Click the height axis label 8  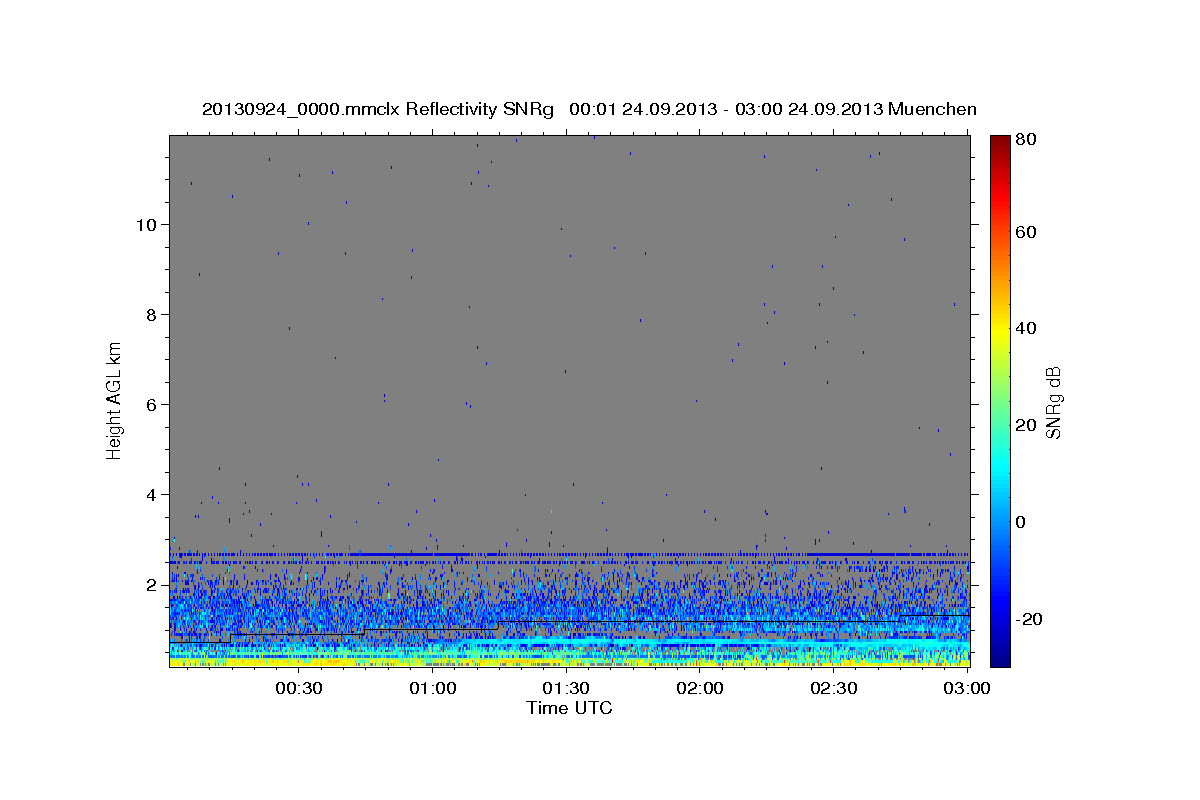(x=151, y=315)
